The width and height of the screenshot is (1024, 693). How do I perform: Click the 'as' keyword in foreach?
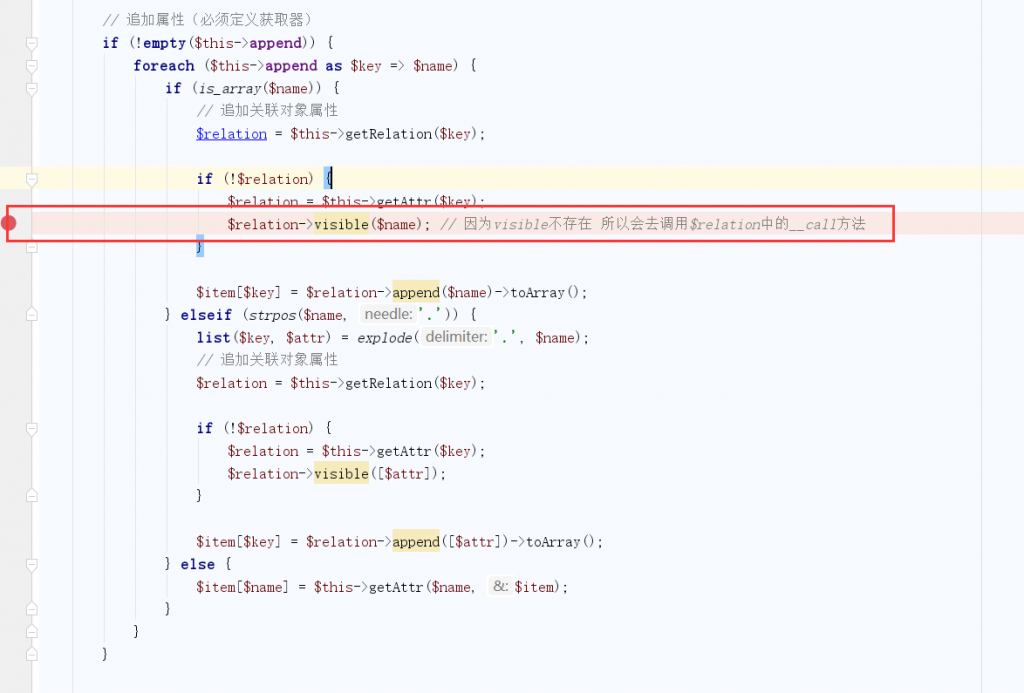point(334,66)
